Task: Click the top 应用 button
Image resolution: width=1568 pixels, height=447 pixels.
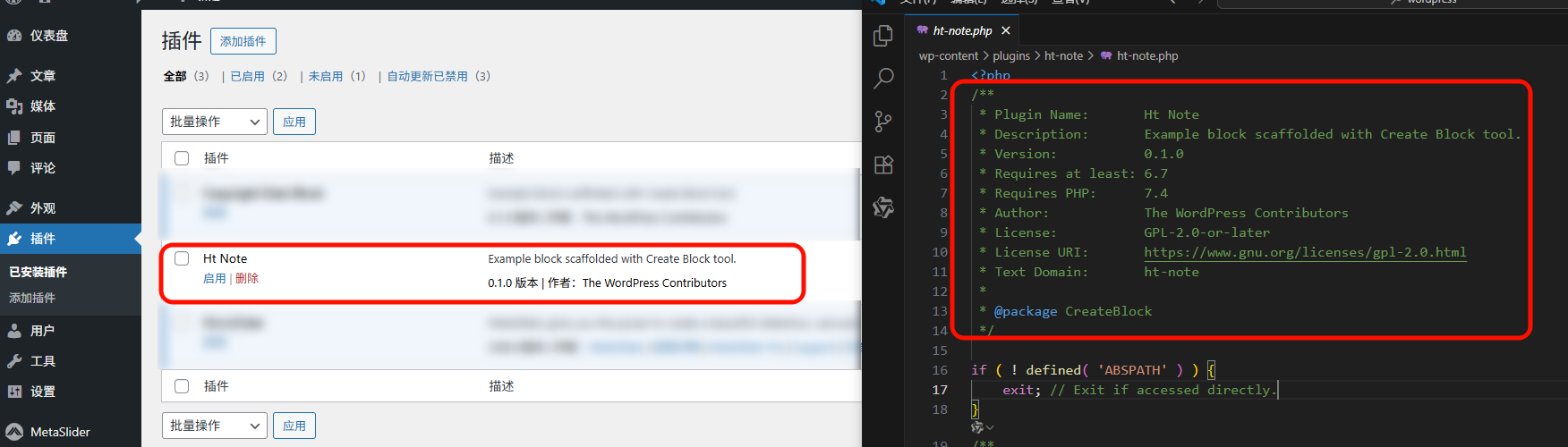Action: 294,122
